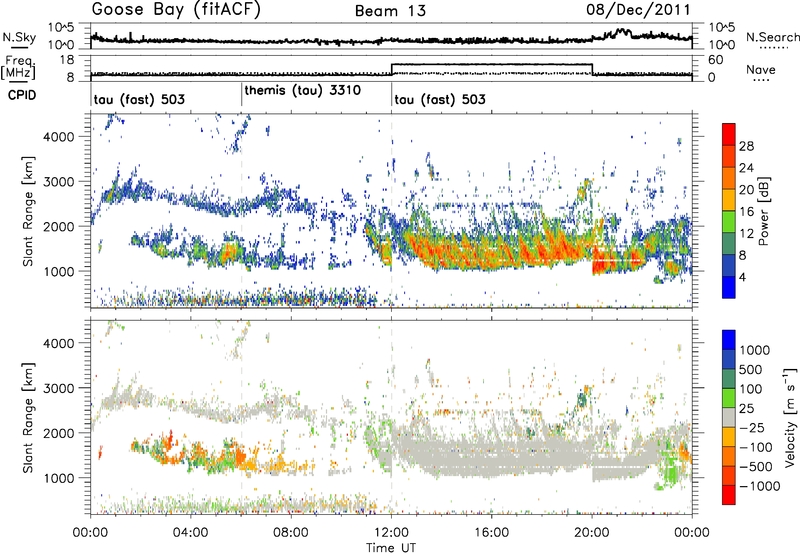Click the "themis (tau) 3310" CPID label
This screenshot has height=554, width=800.
pyautogui.click(x=303, y=91)
